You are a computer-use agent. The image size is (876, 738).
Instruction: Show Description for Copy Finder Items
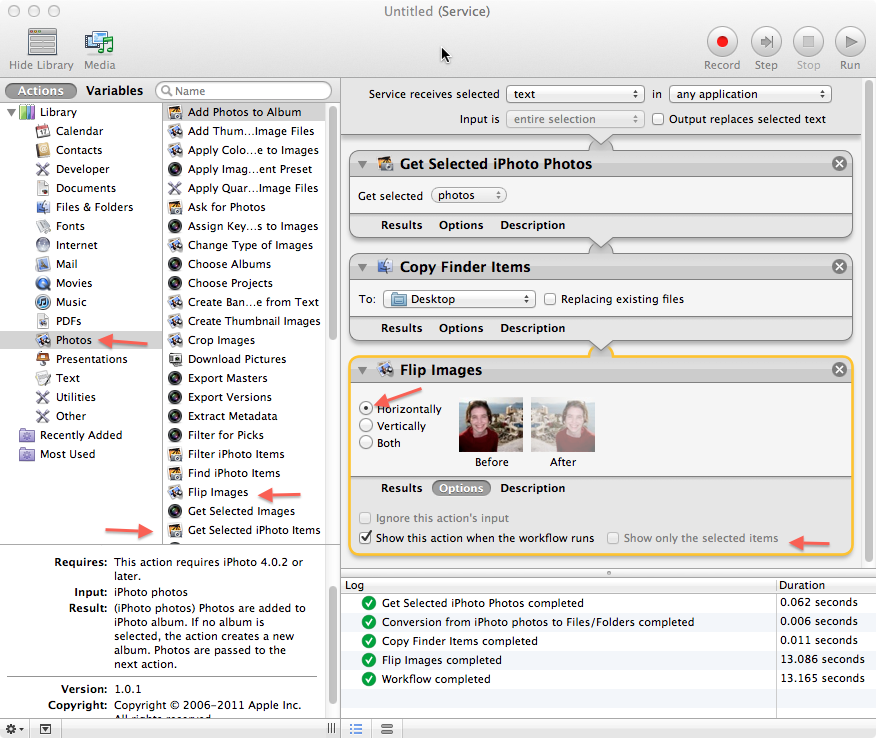click(532, 328)
